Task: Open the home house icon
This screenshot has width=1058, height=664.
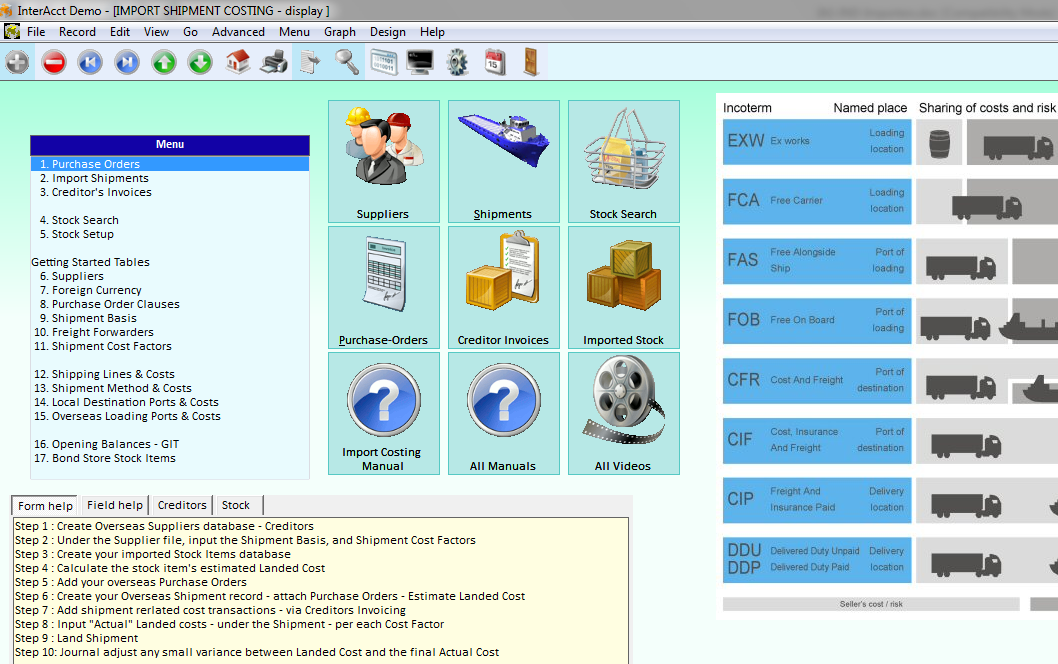Action: coord(238,62)
